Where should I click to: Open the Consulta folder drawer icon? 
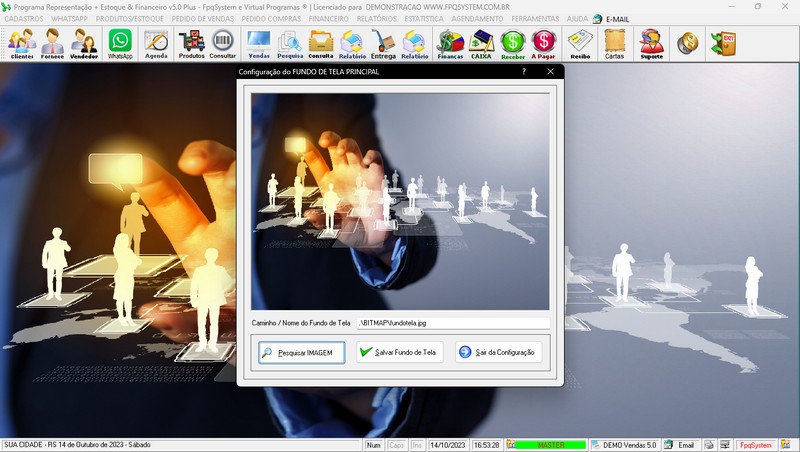coord(321,44)
